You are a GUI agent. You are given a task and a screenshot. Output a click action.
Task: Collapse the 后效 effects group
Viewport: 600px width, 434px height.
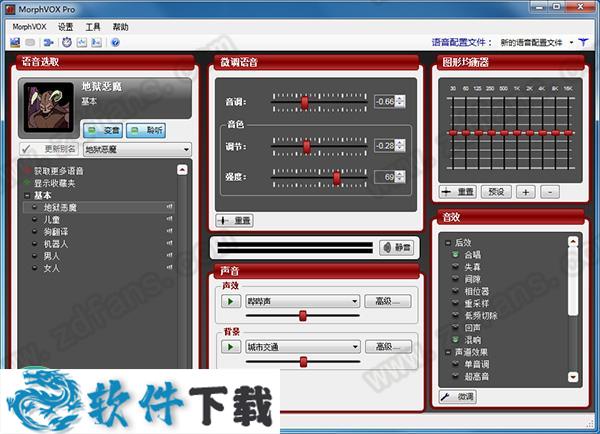448,243
